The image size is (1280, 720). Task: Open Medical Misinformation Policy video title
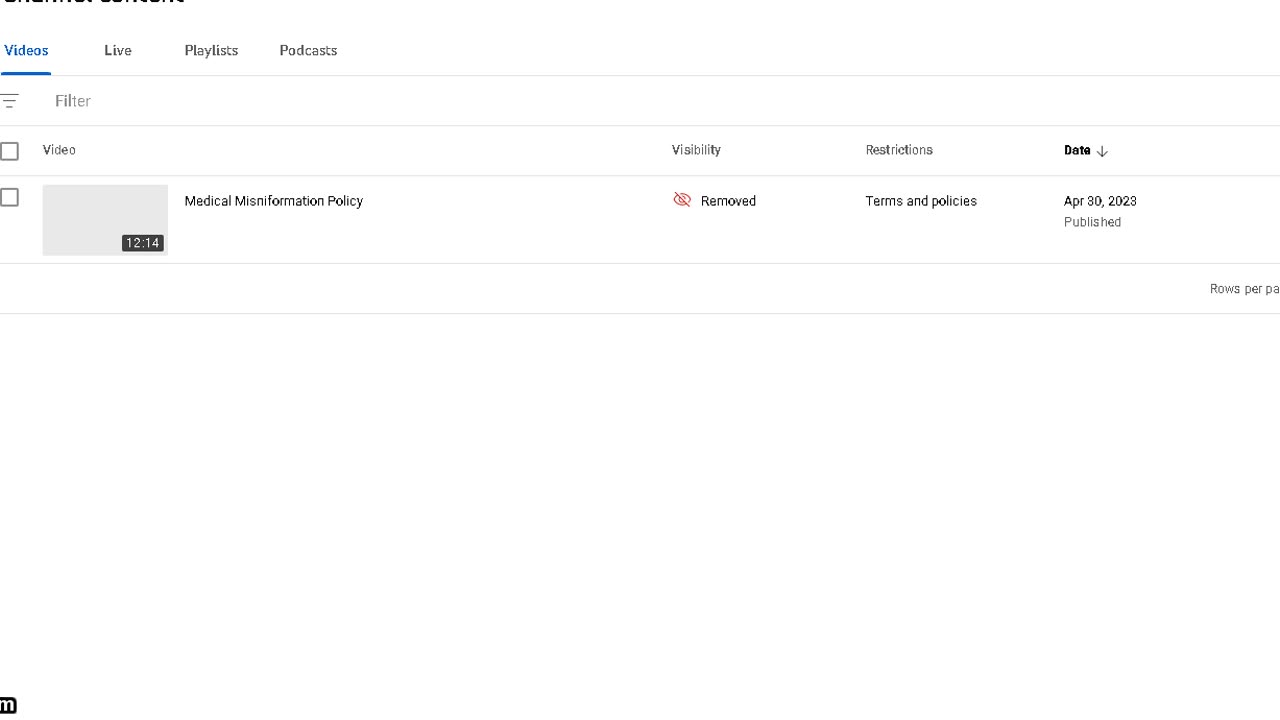273,201
